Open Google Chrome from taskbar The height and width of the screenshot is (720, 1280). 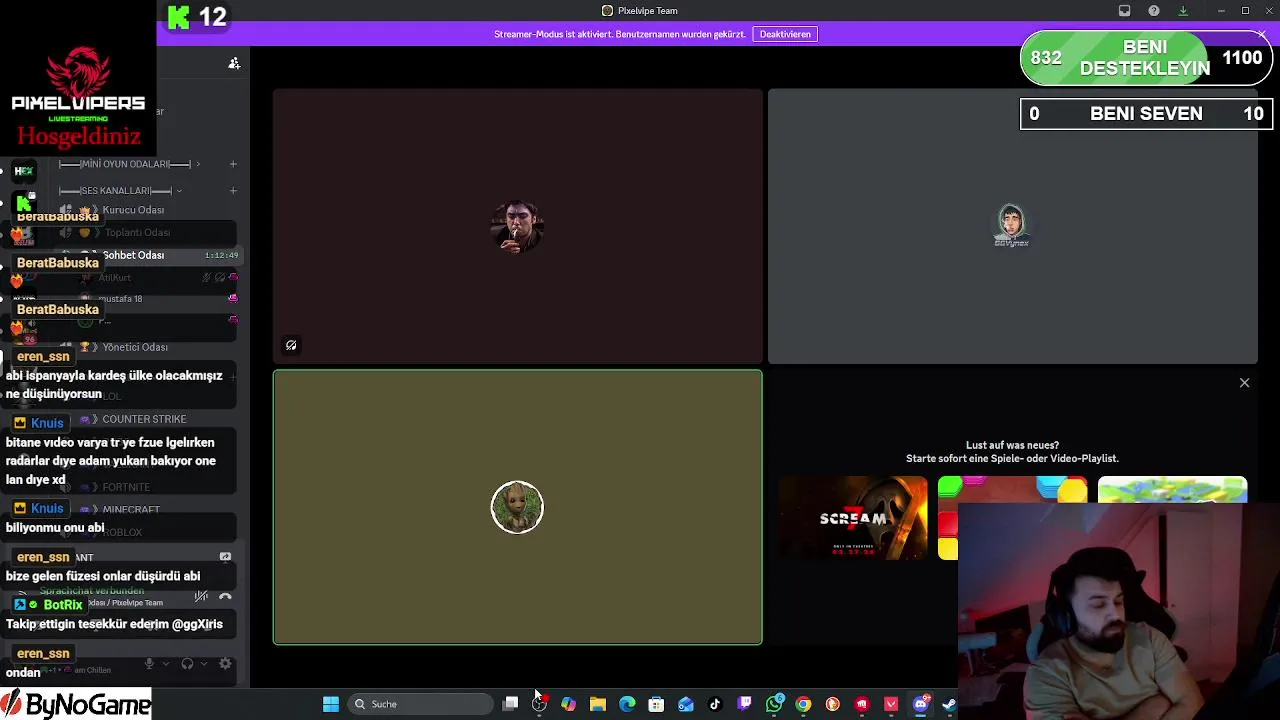pos(803,704)
